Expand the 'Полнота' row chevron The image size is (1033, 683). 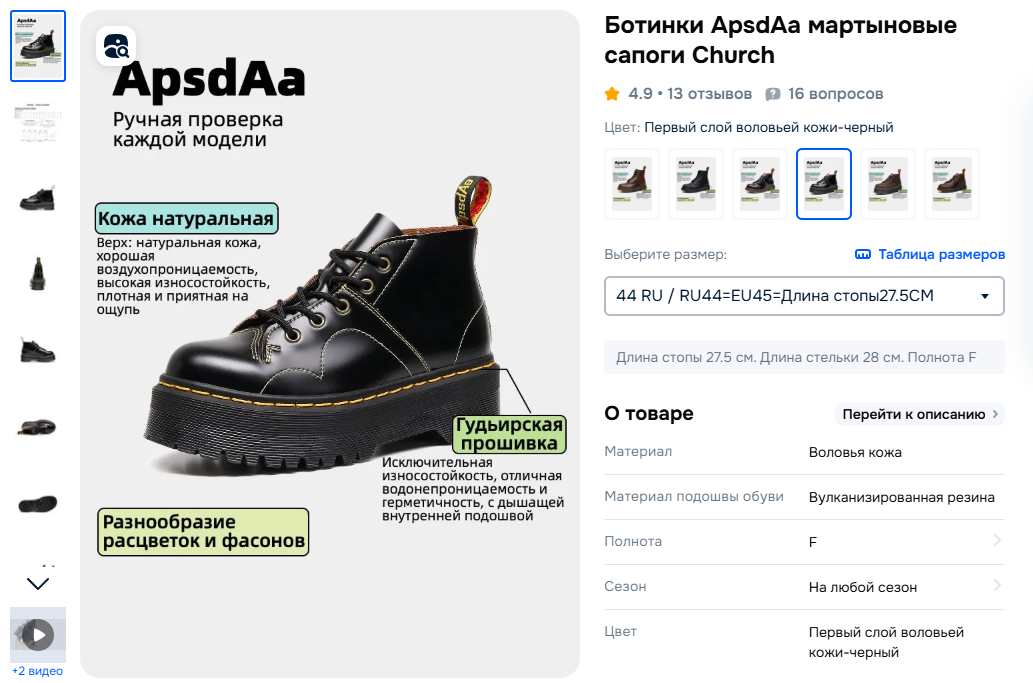point(997,541)
